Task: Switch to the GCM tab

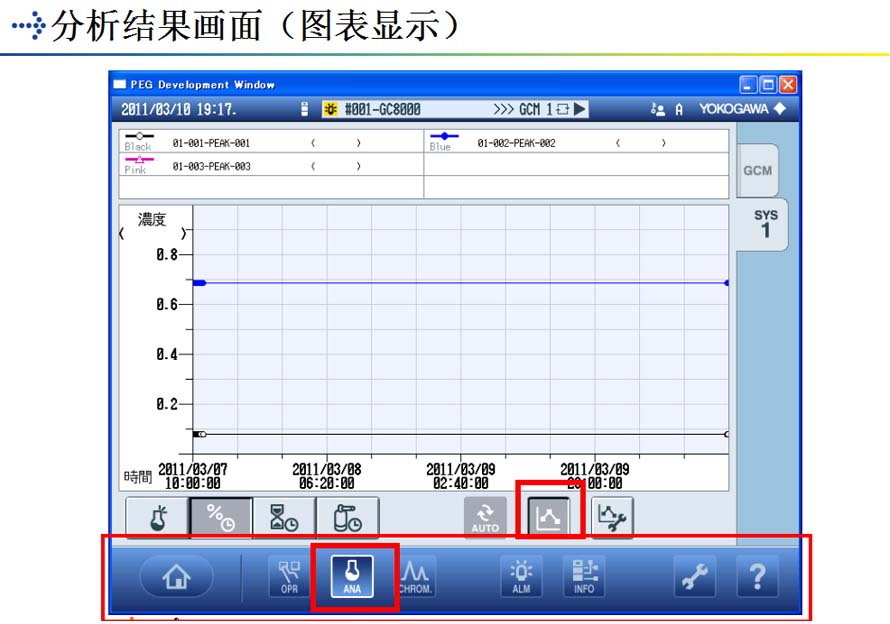Action: coord(757,170)
